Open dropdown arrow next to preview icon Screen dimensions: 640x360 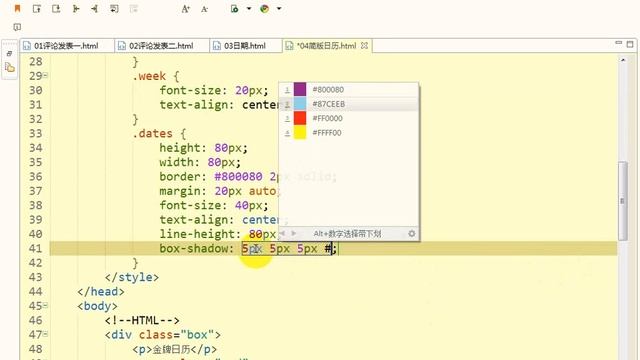(x=249, y=9)
